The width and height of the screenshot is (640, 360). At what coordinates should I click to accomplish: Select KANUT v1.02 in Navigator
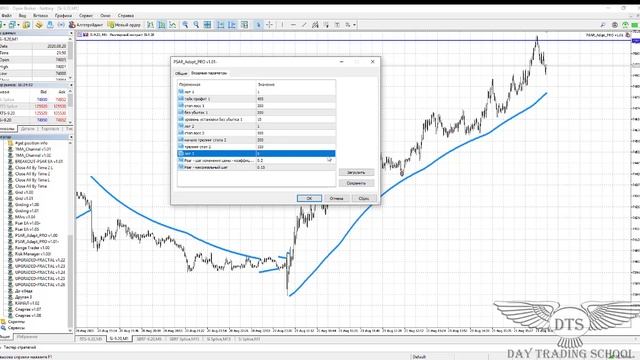coord(27,303)
